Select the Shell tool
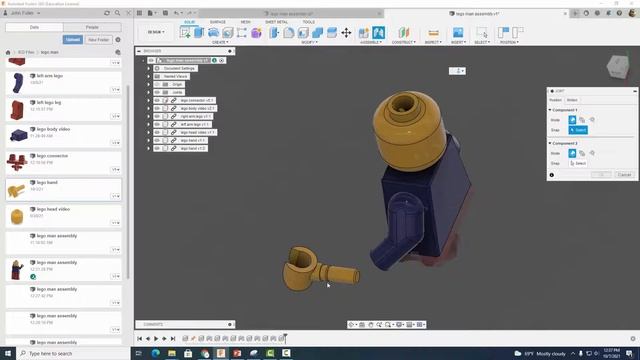 tap(303, 33)
